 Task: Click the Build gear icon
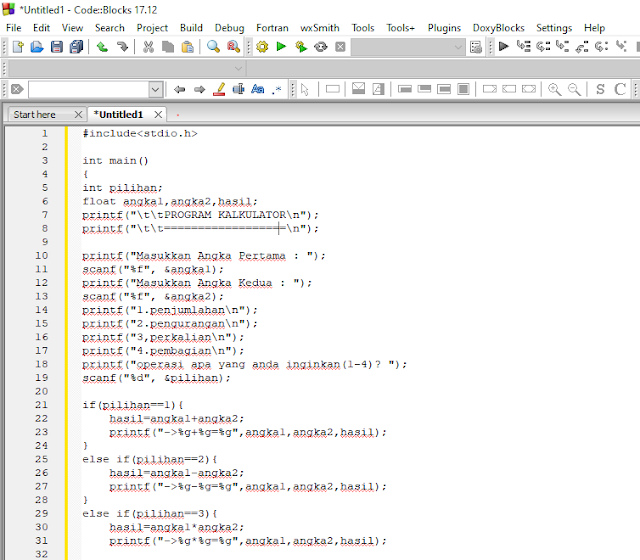coord(262,47)
